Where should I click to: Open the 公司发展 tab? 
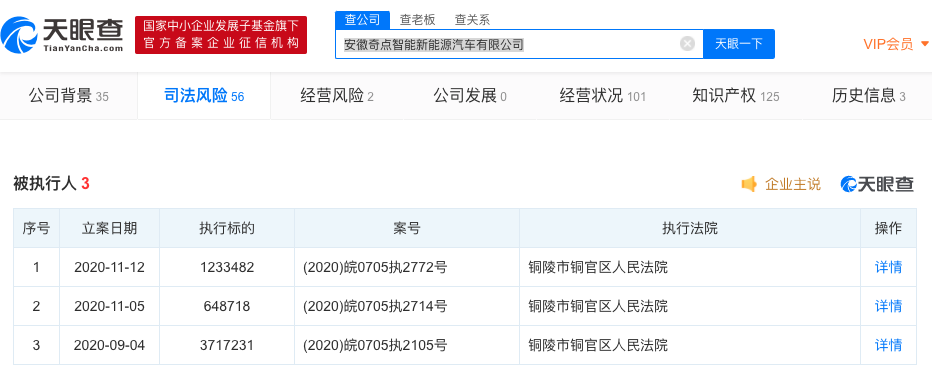point(470,96)
